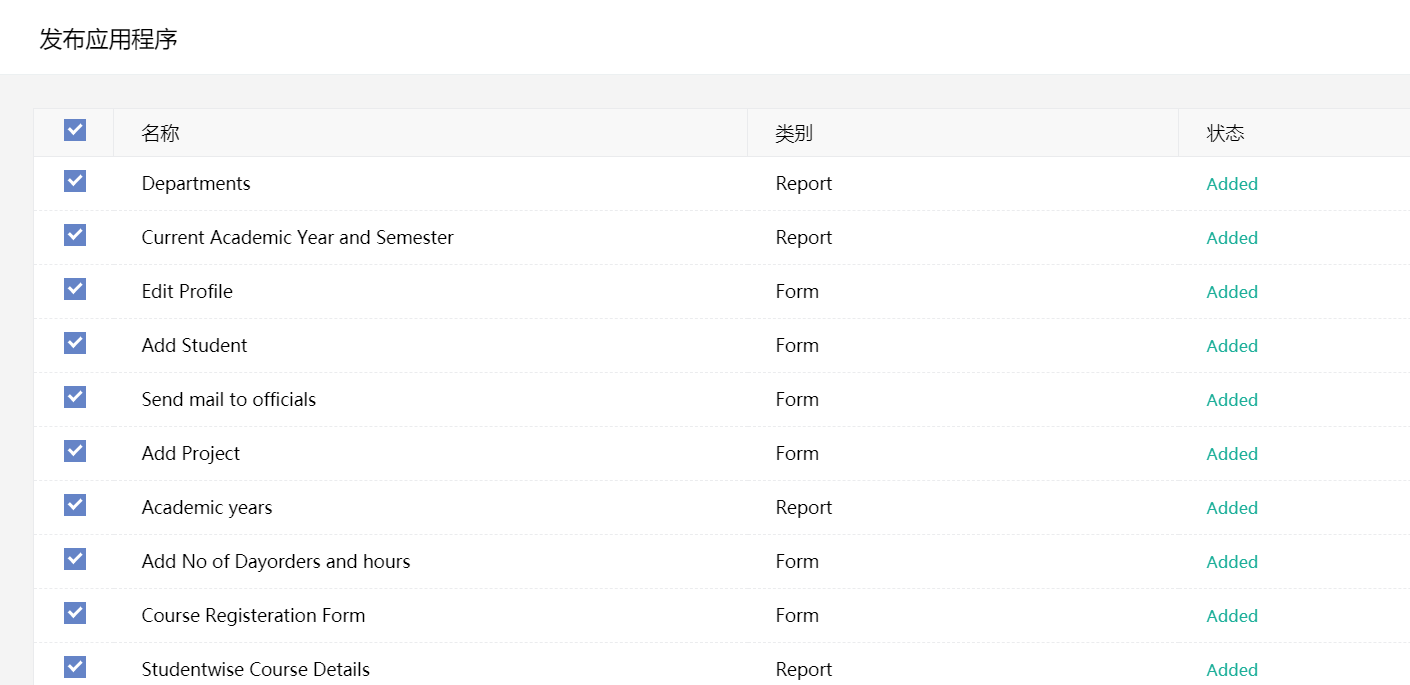1410x685 pixels.
Task: Deselect the Academic years checkbox
Action: coord(75,505)
